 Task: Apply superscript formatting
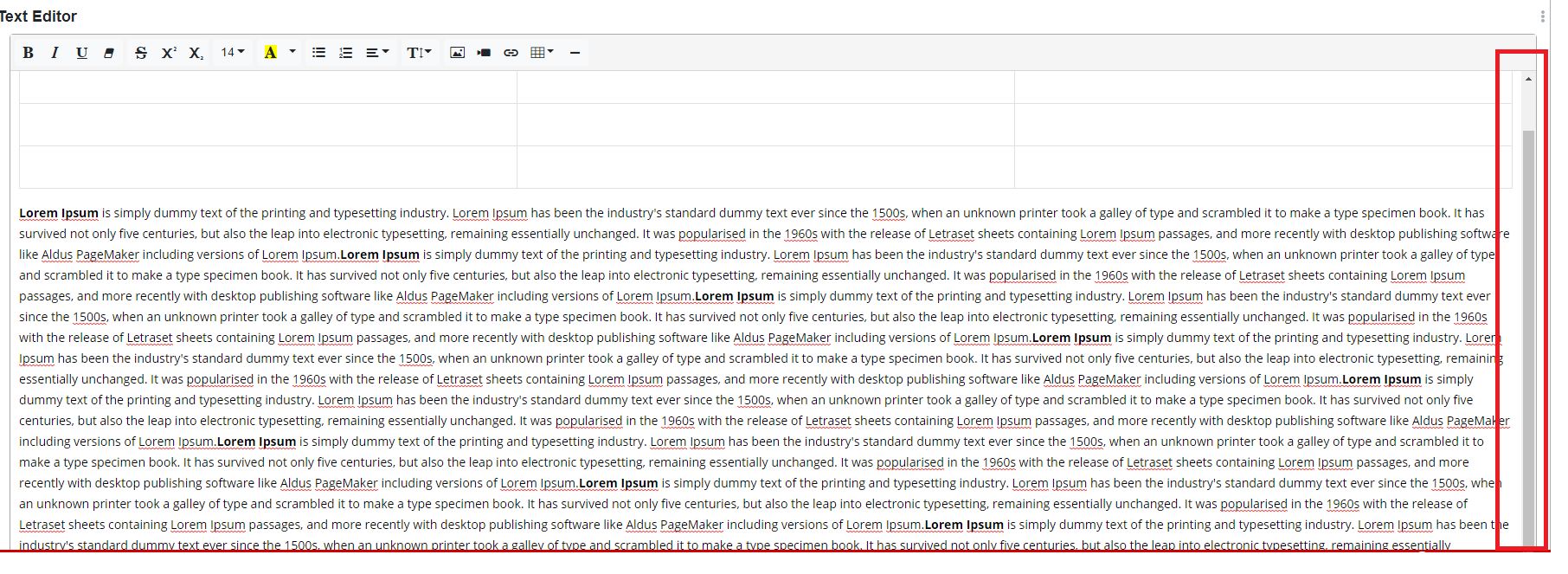(169, 53)
